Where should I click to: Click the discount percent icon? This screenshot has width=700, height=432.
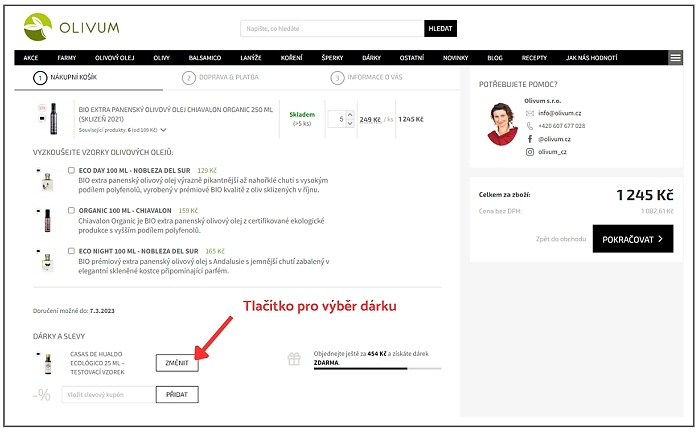pos(42,395)
